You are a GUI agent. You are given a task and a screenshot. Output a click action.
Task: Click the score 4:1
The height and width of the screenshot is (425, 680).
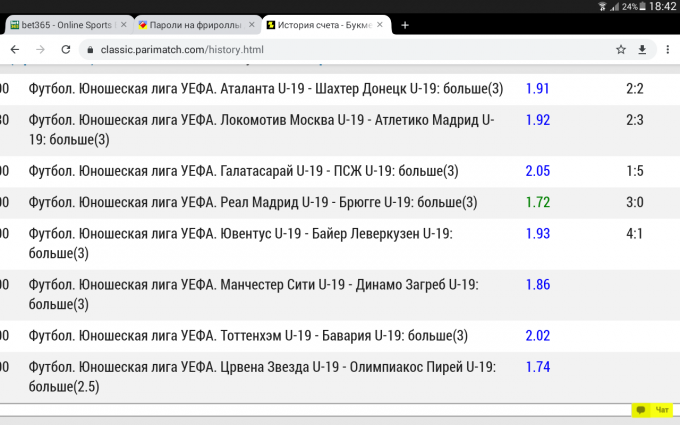pos(634,234)
